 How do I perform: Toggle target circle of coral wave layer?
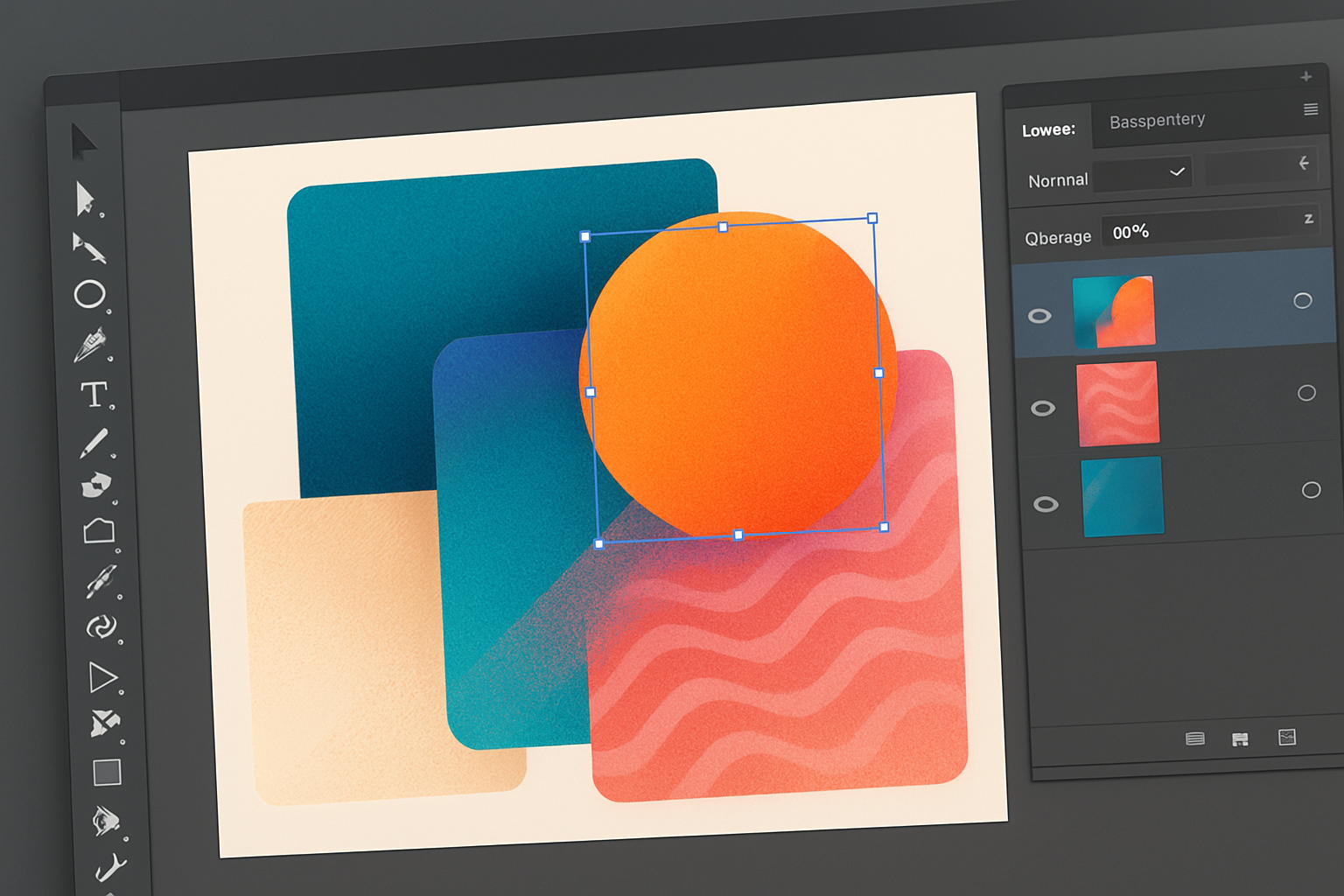coord(1306,393)
